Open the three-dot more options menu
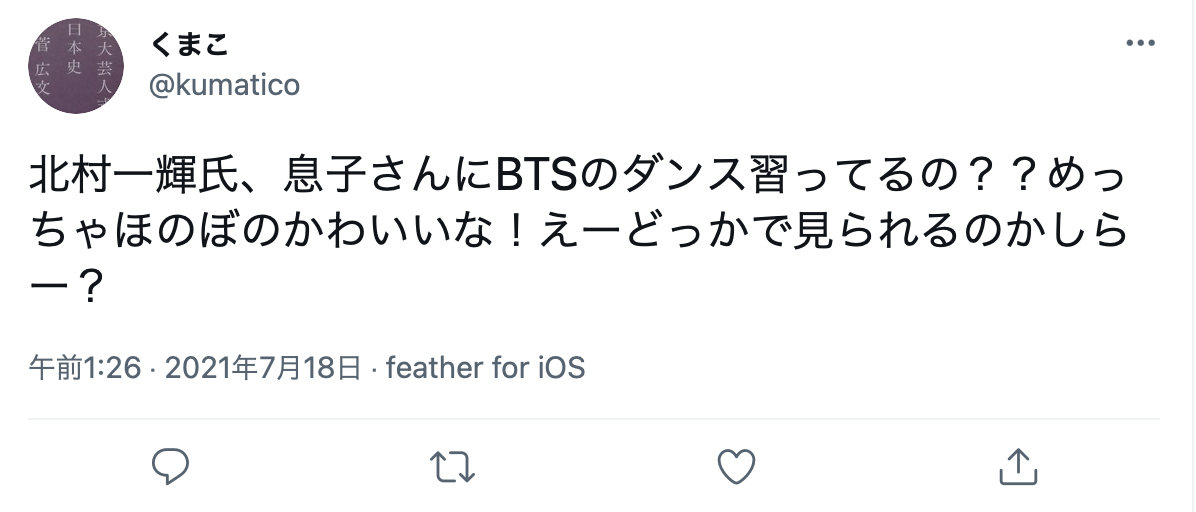Image resolution: width=1196 pixels, height=512 pixels. 1140,43
